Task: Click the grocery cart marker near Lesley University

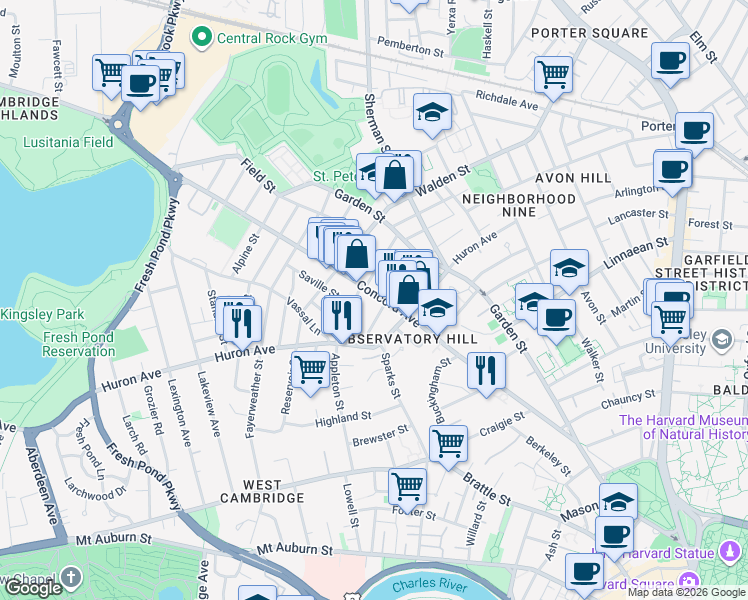Action: (x=671, y=323)
